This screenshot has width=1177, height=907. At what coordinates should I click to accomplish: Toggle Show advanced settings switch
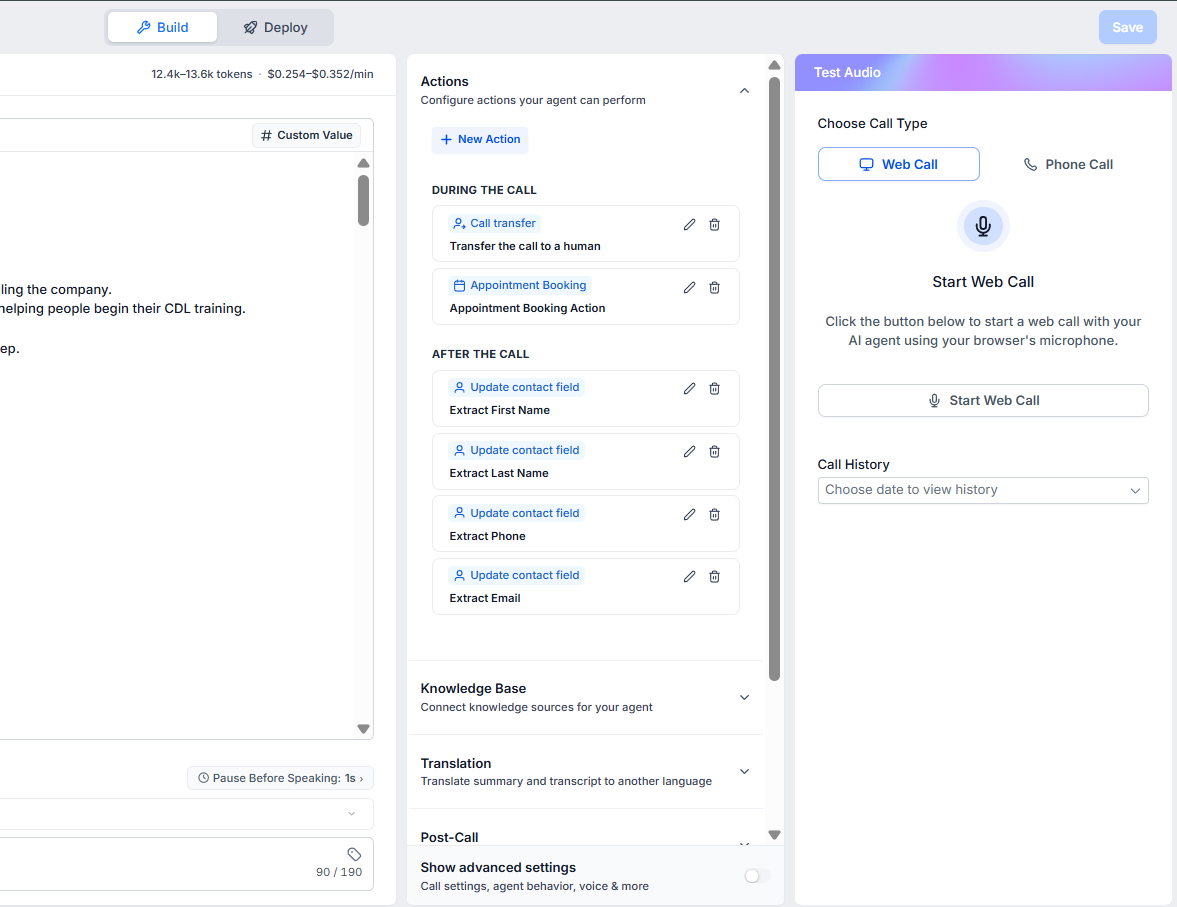[x=757, y=876]
